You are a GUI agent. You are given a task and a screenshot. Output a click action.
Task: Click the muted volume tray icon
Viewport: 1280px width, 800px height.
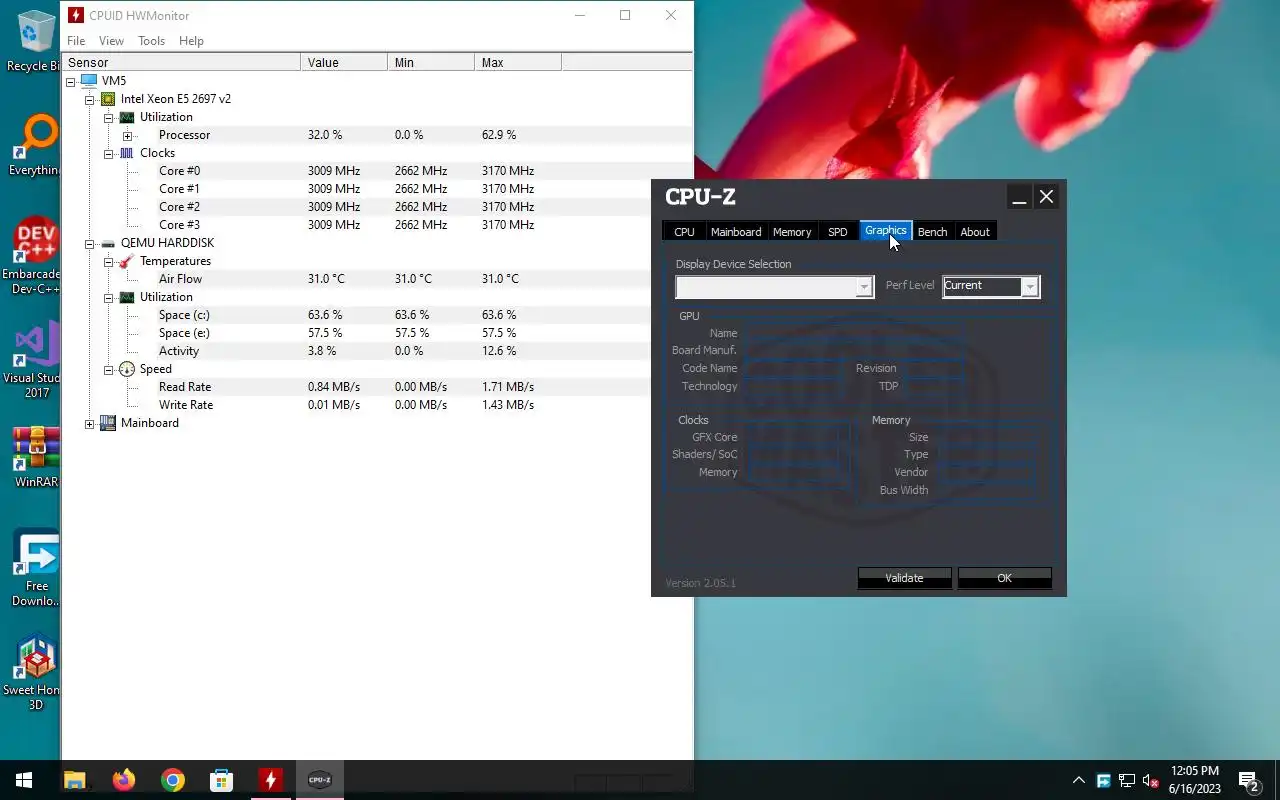1151,780
